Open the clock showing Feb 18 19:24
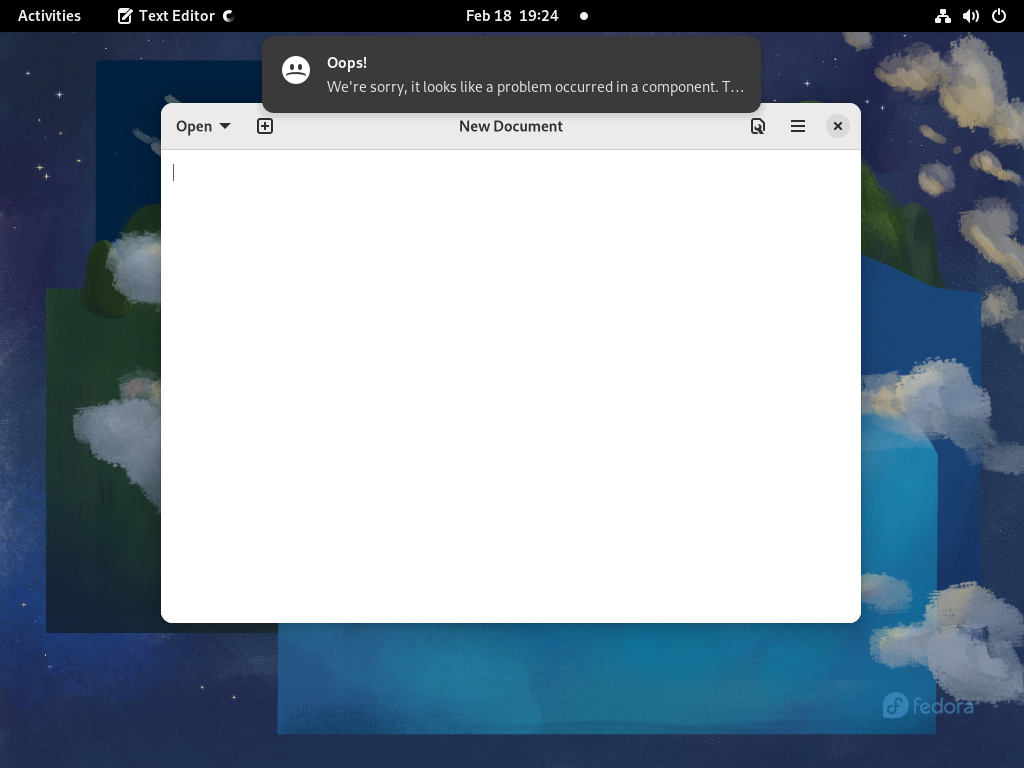 pos(512,16)
